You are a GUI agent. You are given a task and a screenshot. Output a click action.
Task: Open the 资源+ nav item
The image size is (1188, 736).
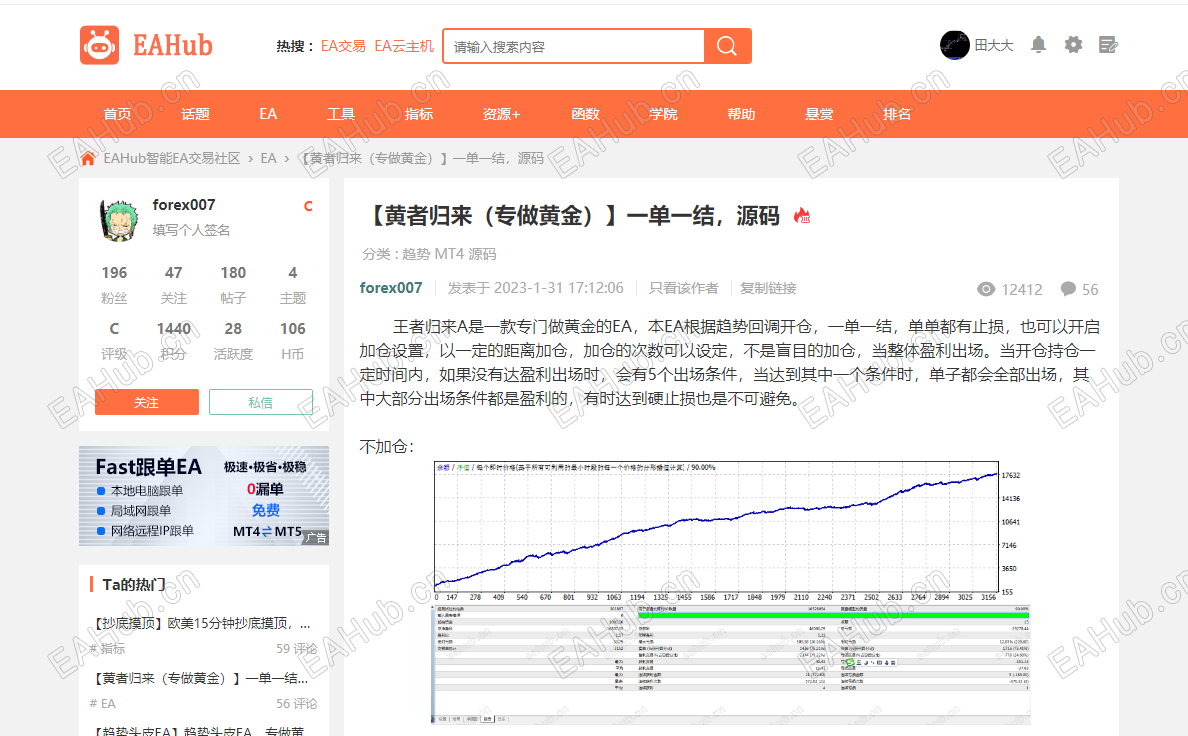click(x=502, y=114)
